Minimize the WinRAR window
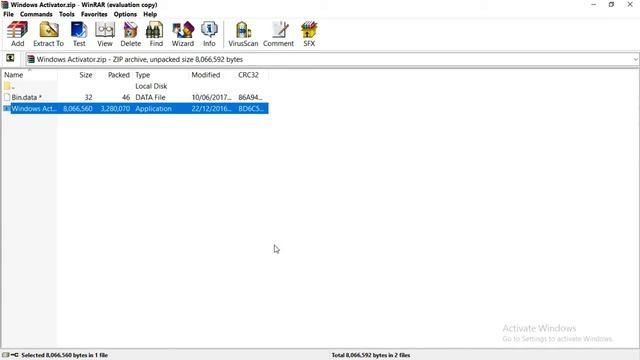The image size is (640, 360). 593,5
